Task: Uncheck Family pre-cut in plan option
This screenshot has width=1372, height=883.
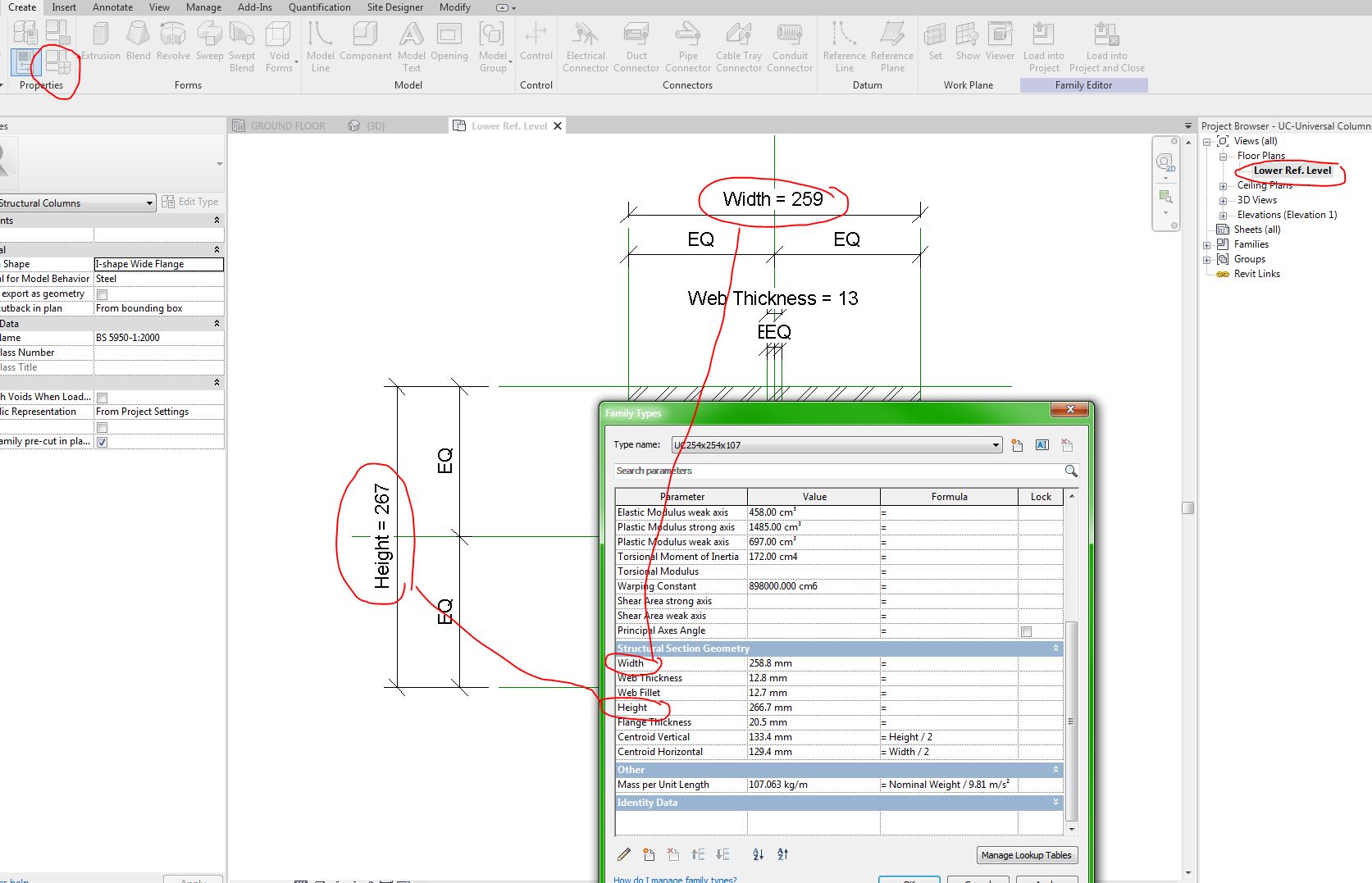Action: click(101, 441)
